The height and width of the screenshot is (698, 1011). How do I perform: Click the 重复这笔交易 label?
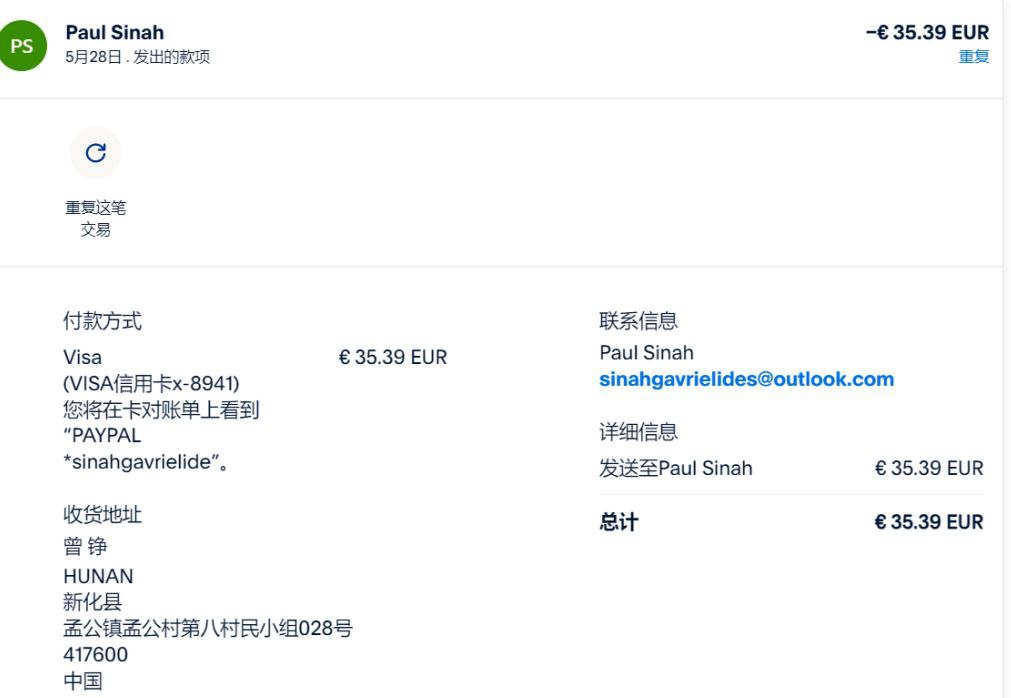[95, 218]
